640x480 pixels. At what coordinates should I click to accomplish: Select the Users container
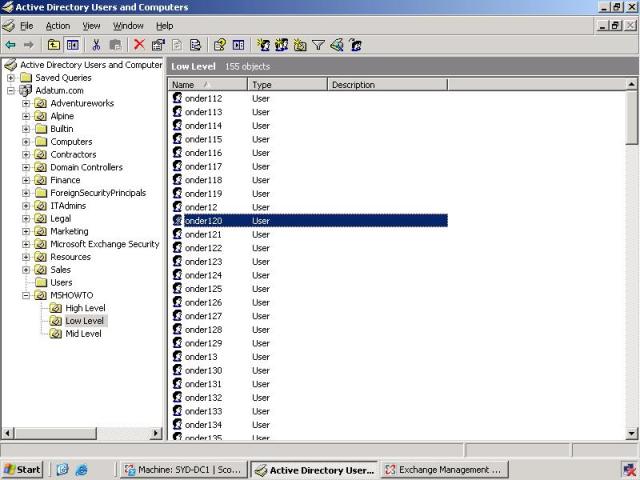point(61,282)
